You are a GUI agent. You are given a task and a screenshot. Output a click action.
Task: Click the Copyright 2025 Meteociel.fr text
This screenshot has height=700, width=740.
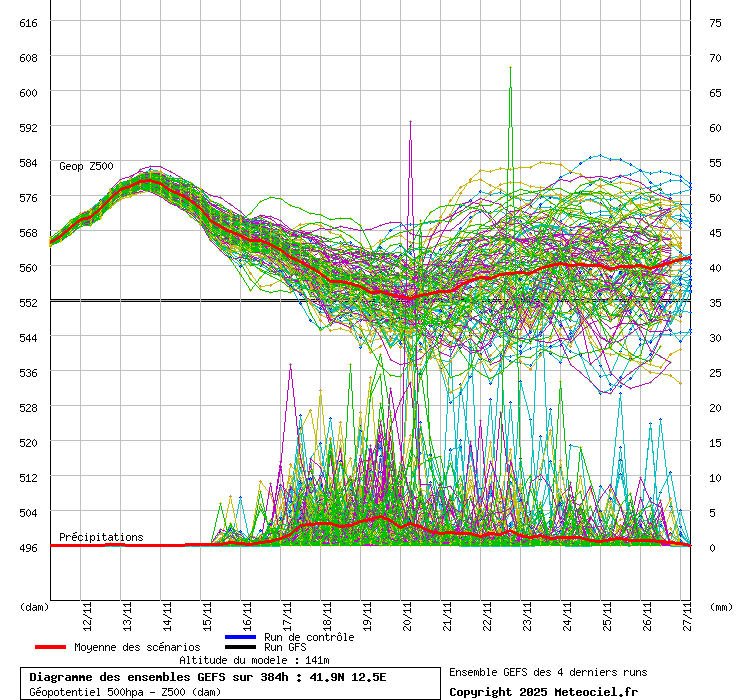click(x=543, y=691)
